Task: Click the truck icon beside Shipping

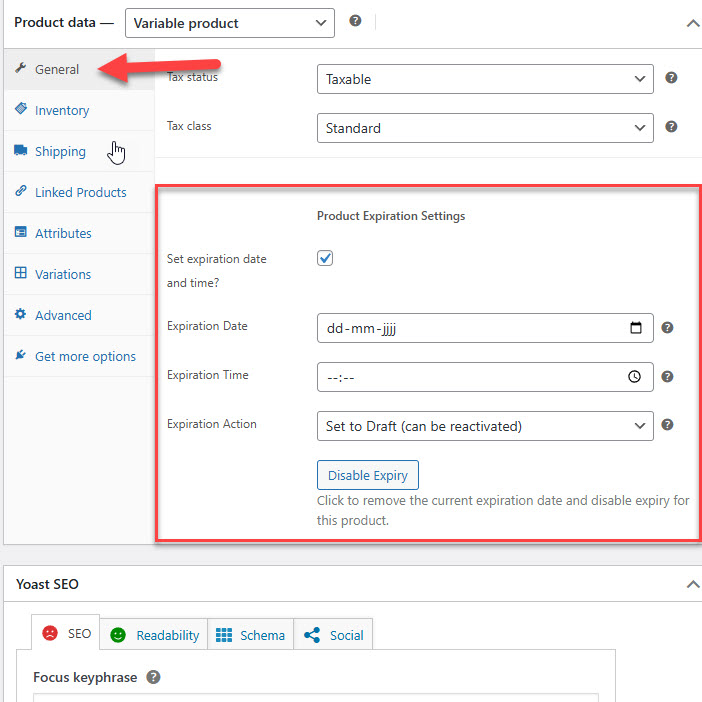Action: [21, 150]
